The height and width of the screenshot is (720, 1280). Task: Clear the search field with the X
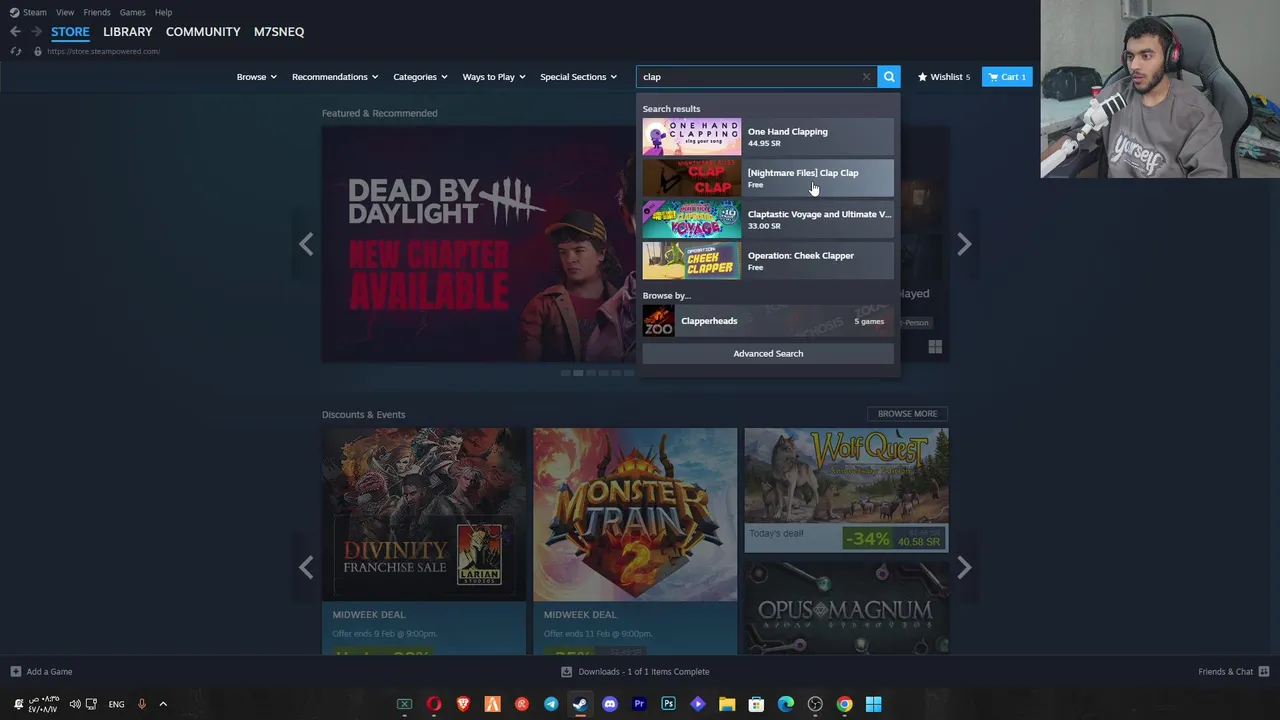point(866,77)
